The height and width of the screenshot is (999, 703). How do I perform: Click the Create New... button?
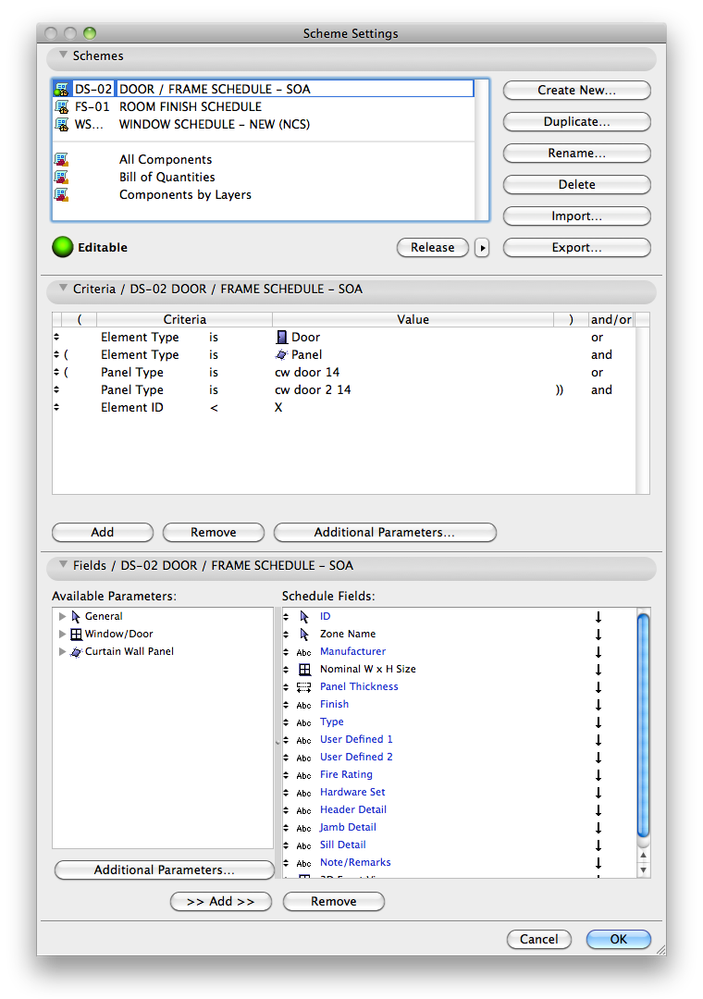tap(577, 90)
